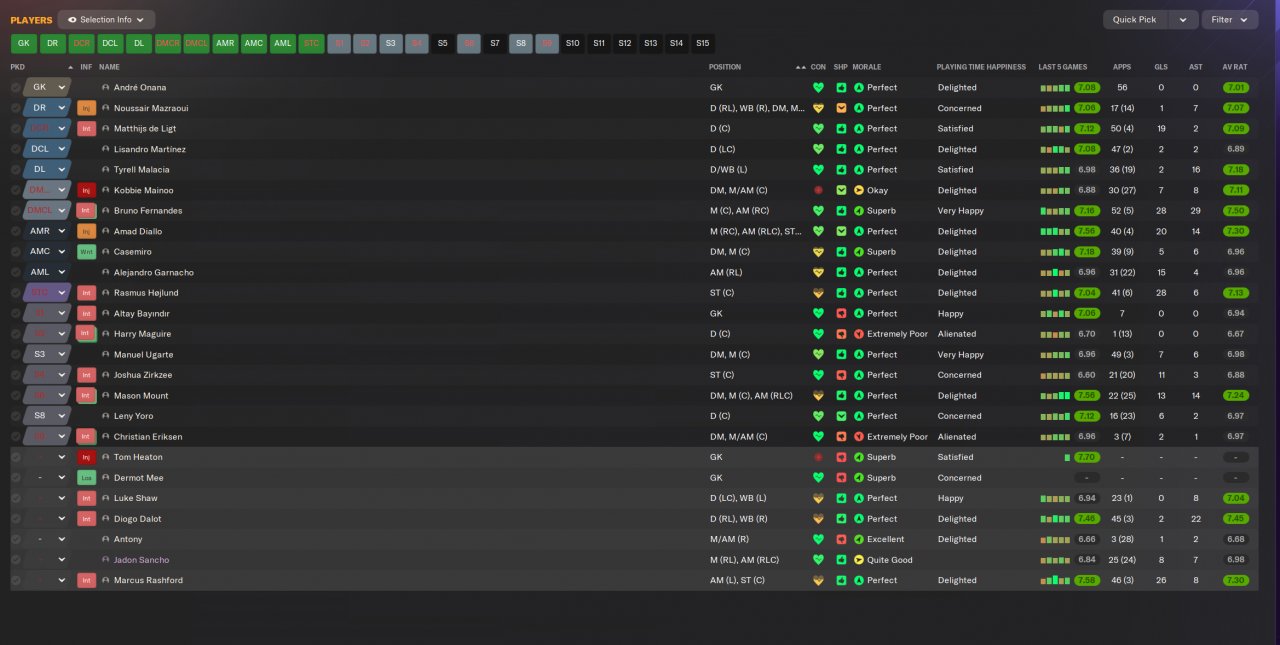
Task: Click Rasmus Højlund's Int status icon
Action: [87, 293]
